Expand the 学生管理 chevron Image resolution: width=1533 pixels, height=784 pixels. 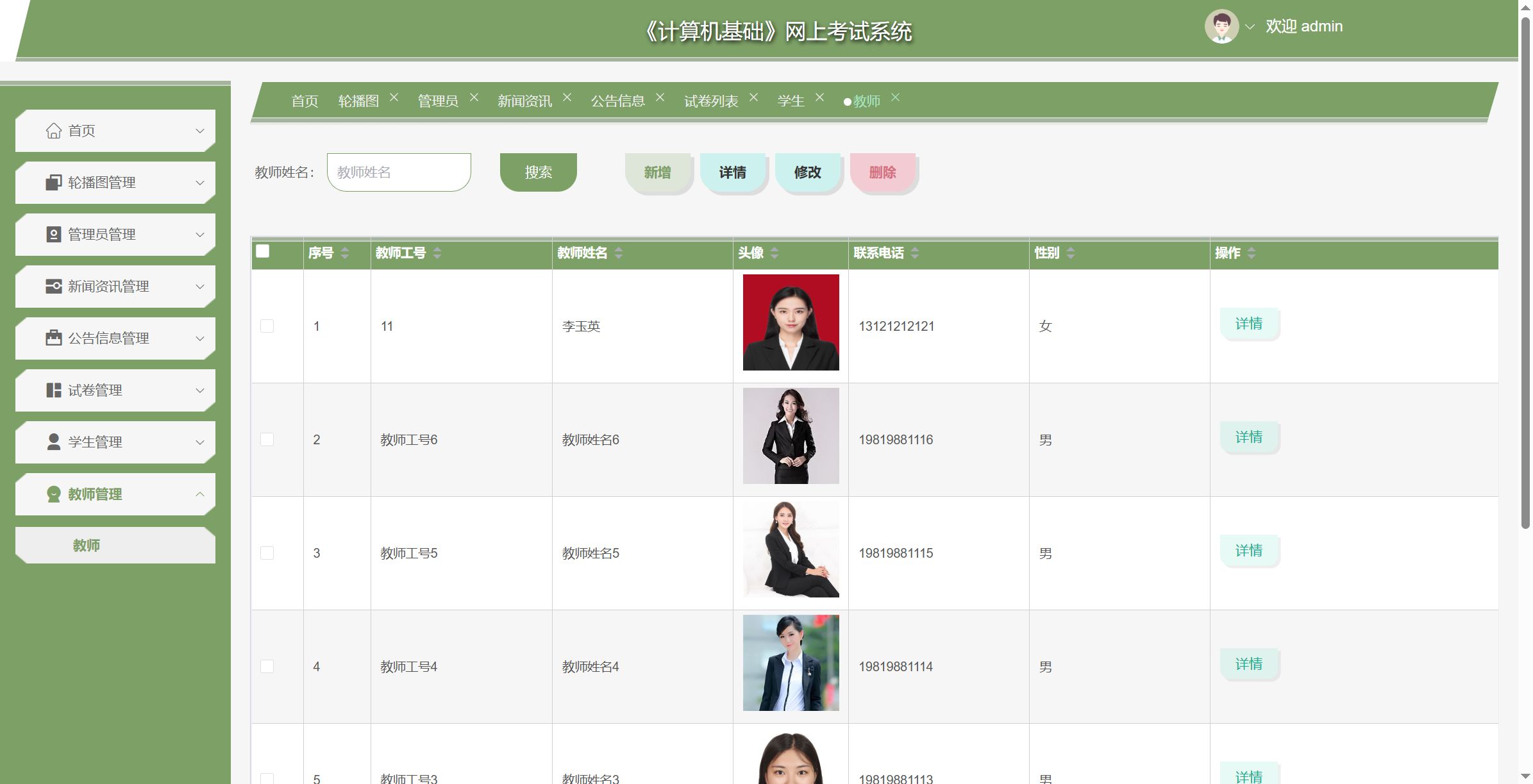(x=200, y=442)
